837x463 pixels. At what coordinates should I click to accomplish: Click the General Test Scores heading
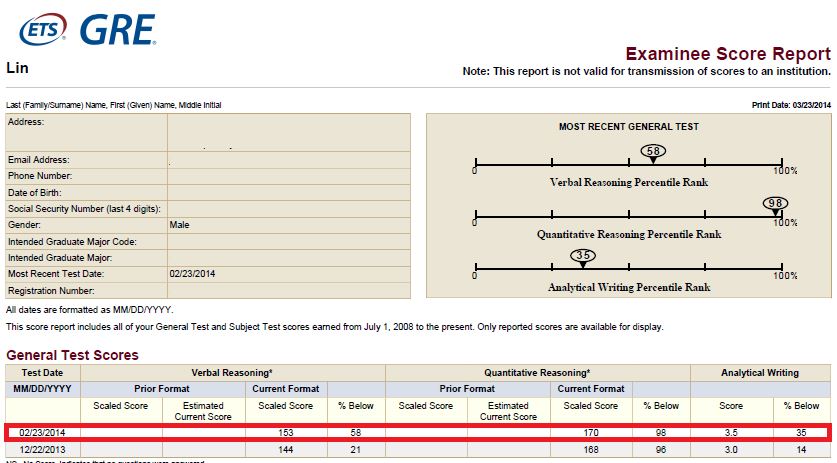72,355
